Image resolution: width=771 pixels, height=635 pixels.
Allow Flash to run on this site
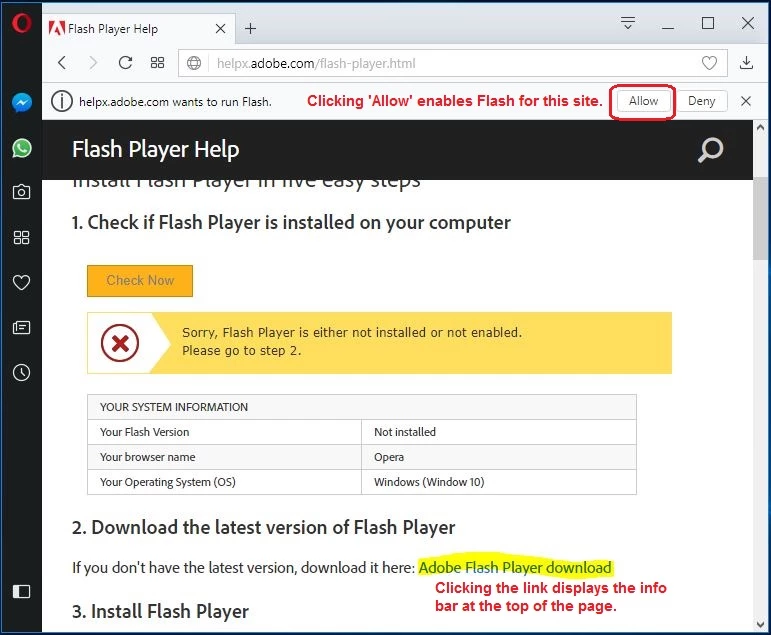(643, 101)
